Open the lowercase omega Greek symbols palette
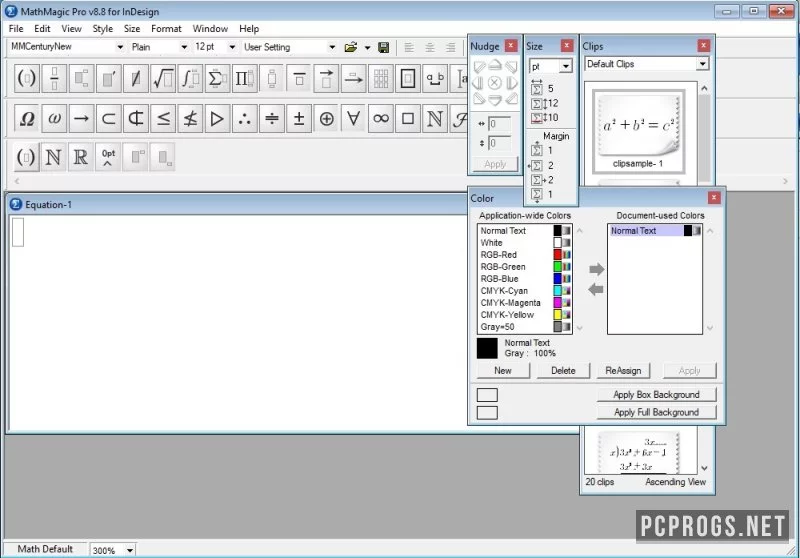 click(x=54, y=119)
